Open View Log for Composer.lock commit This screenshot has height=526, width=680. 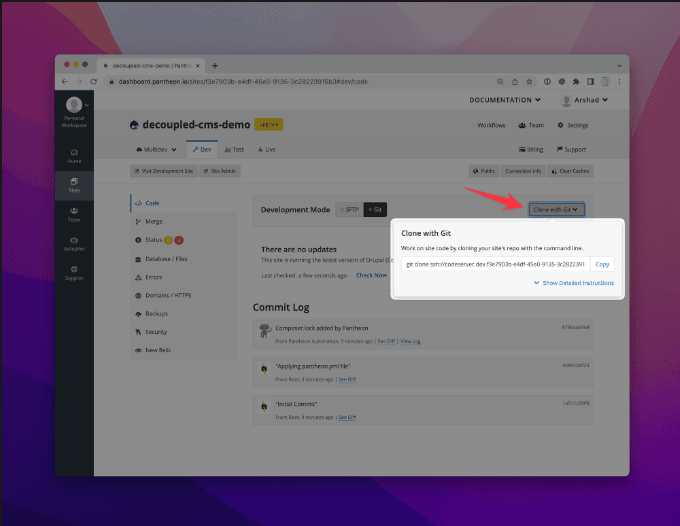click(410, 341)
